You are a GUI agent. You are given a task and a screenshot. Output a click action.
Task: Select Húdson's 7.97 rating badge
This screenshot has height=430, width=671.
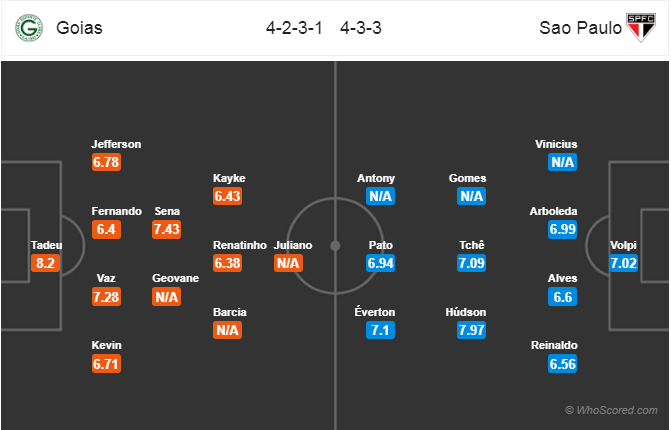471,330
